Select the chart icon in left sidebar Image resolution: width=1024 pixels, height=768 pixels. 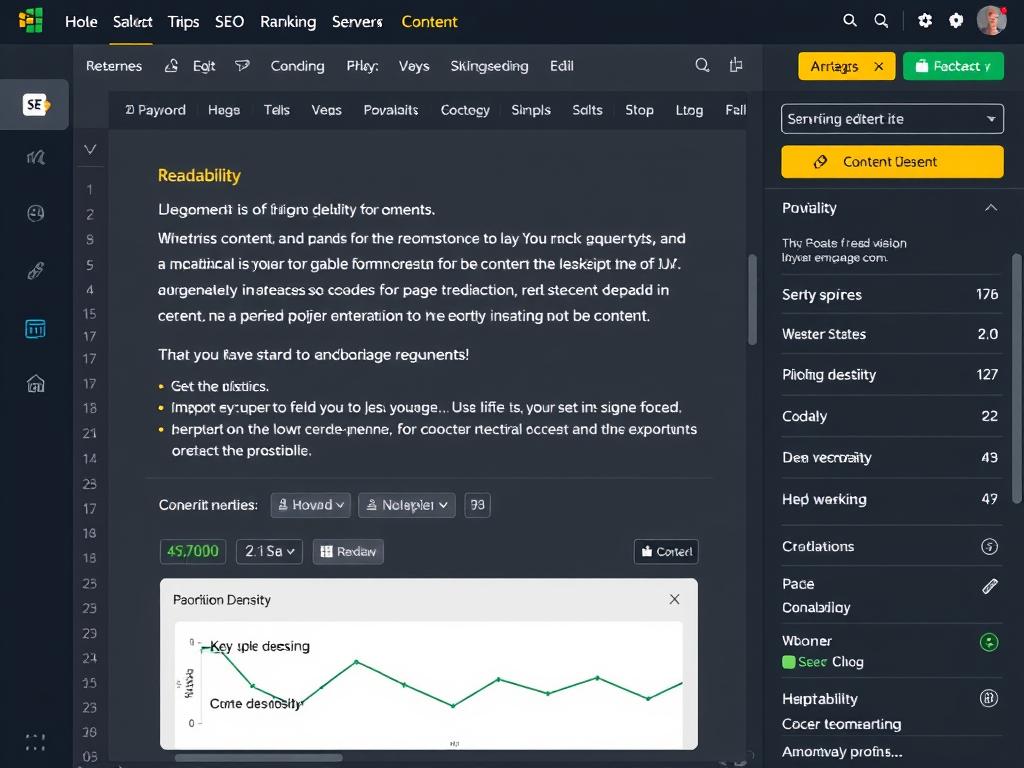(x=34, y=157)
